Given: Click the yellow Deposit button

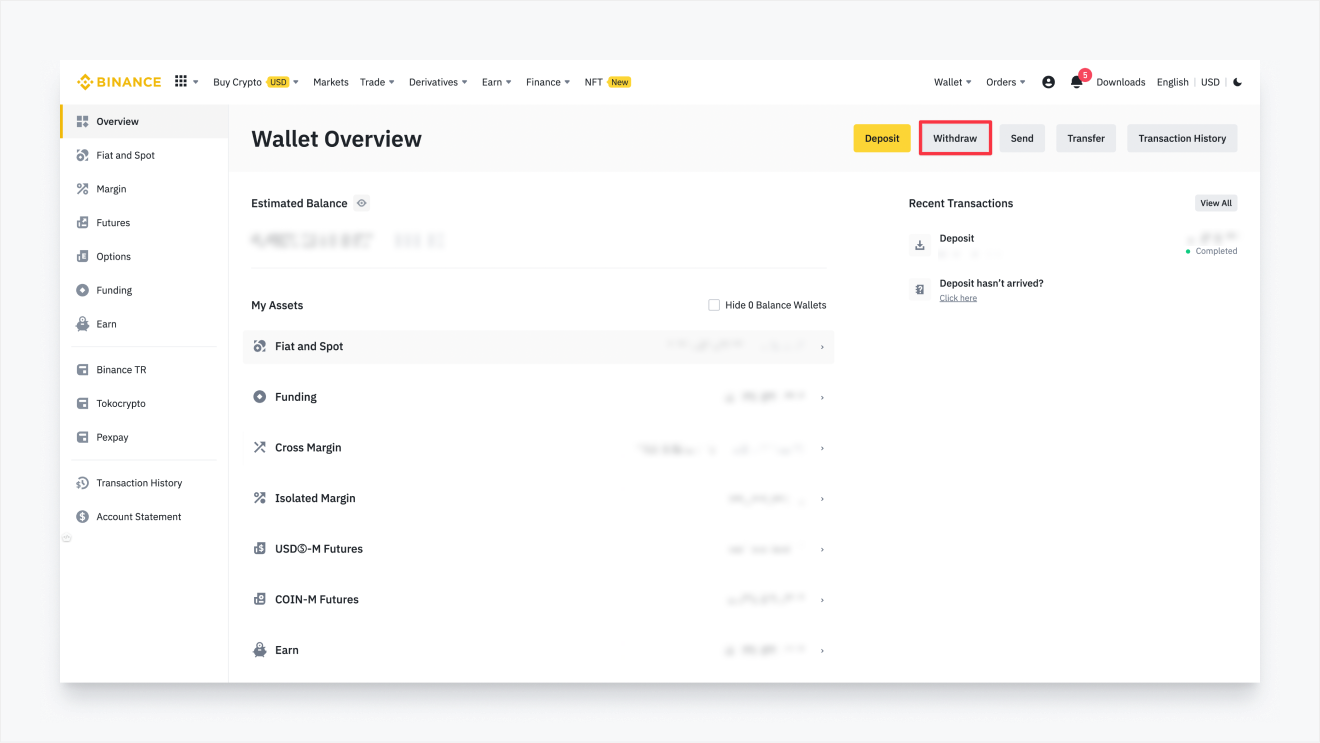Looking at the screenshot, I should [882, 138].
